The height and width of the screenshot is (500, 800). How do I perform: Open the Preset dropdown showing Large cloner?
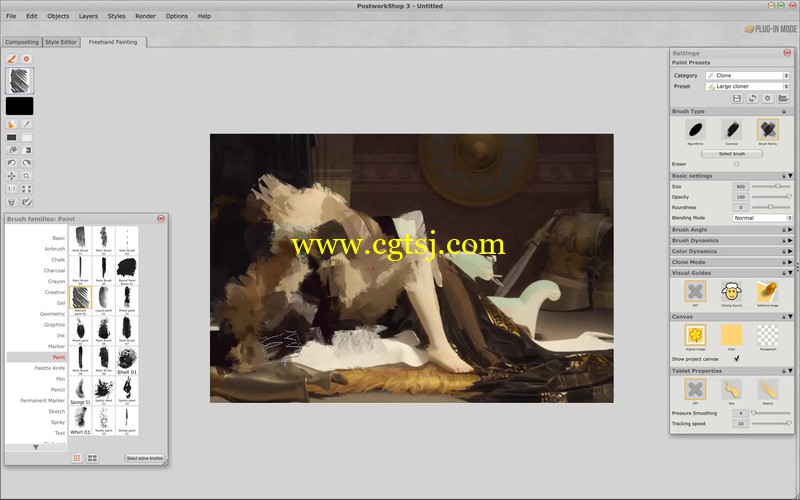[x=747, y=86]
